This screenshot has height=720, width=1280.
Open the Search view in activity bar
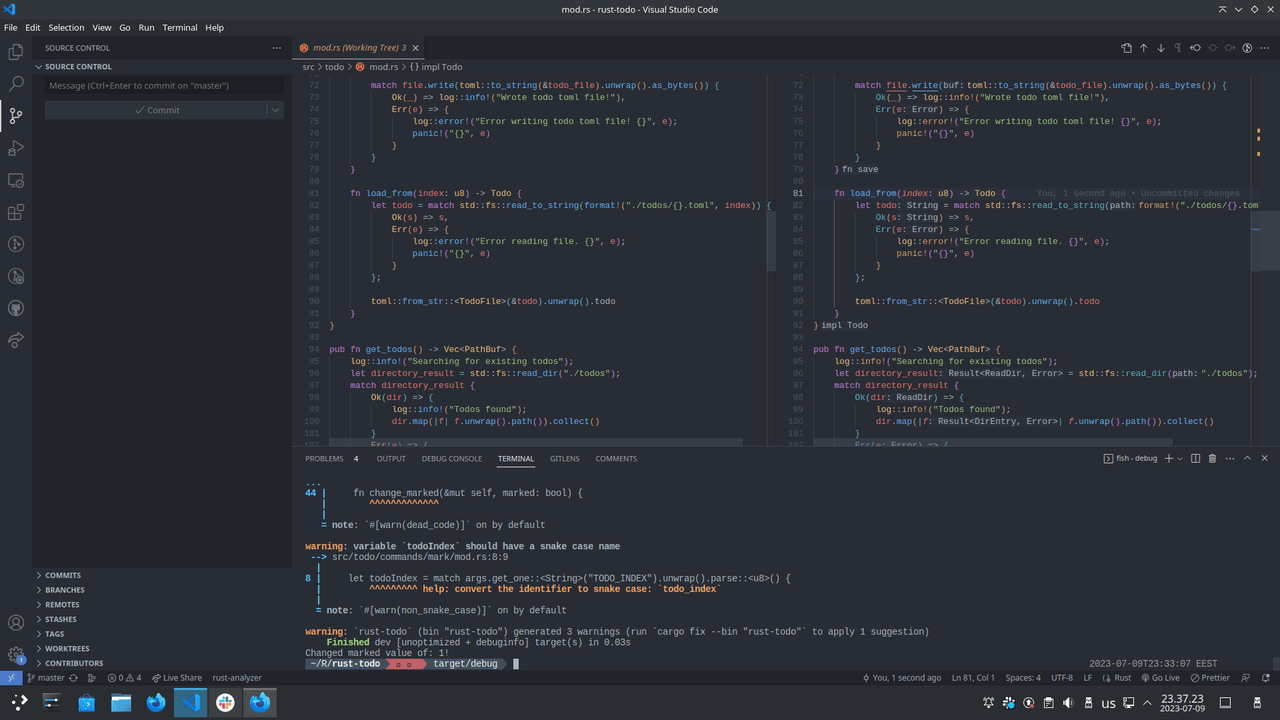(16, 84)
